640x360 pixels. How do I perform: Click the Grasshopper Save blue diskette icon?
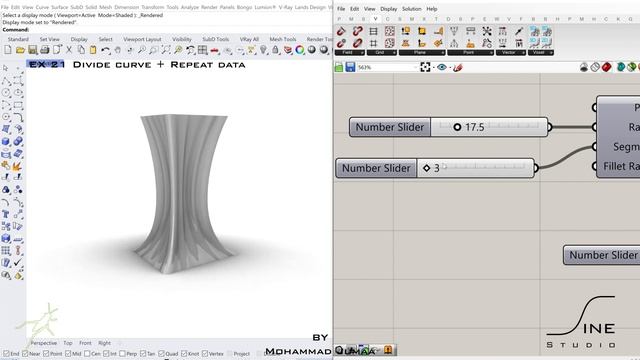350,67
